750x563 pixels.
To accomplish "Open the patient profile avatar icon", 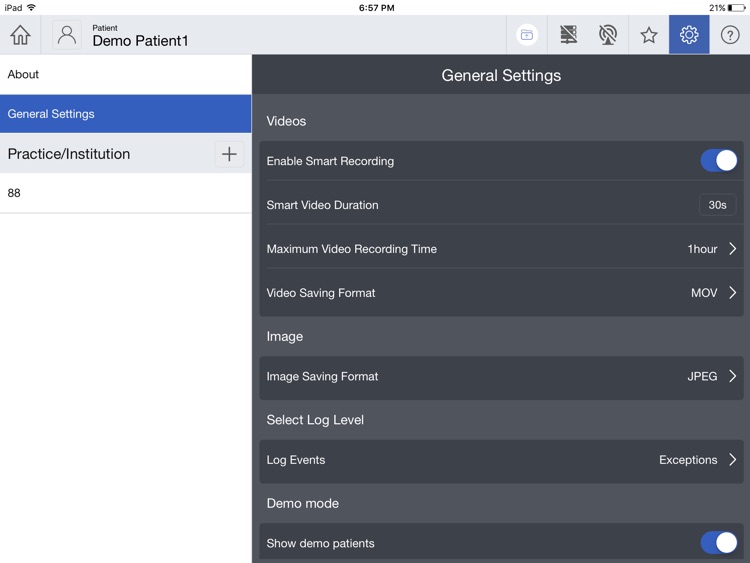I will click(x=66, y=35).
